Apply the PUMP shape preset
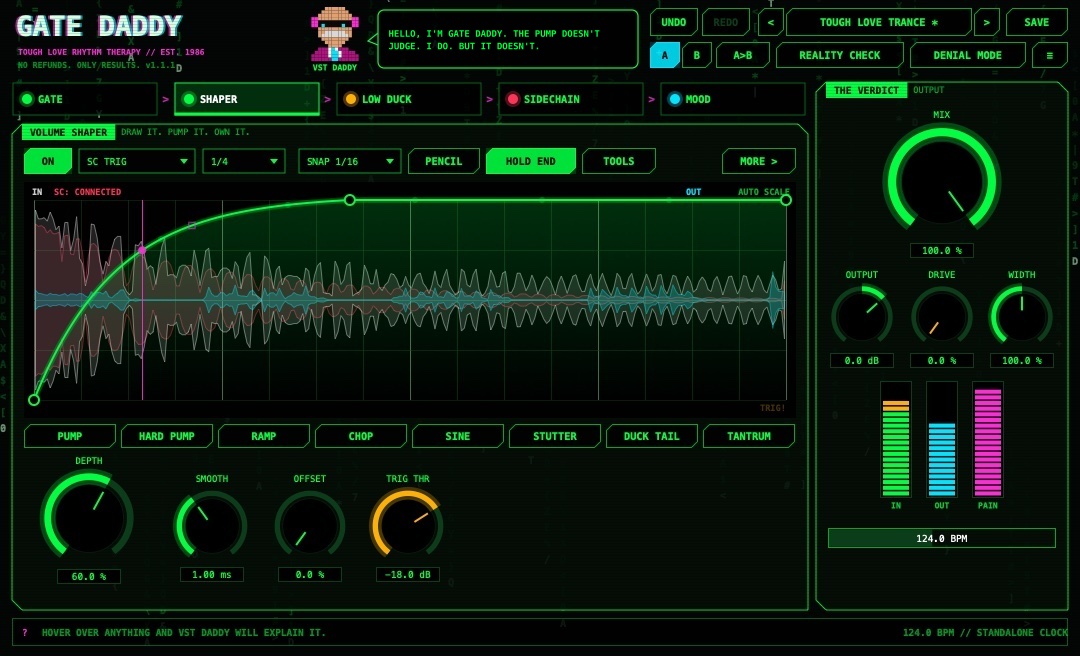 (70, 436)
